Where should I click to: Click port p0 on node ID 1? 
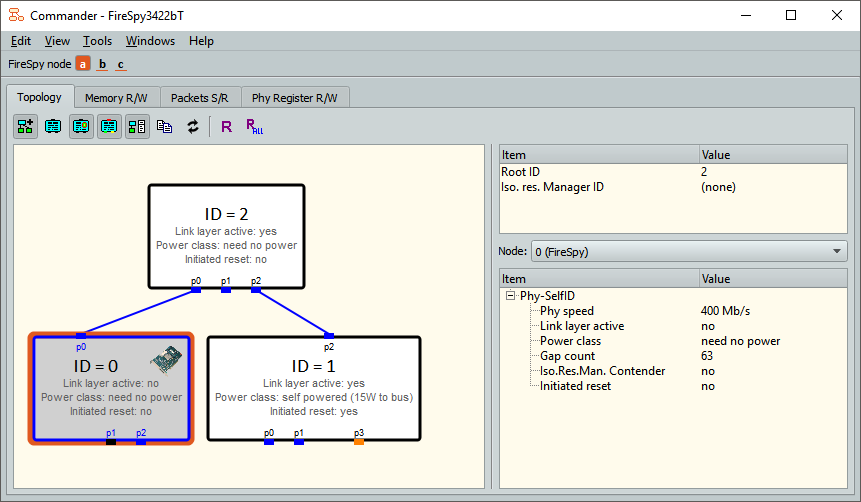point(269,442)
